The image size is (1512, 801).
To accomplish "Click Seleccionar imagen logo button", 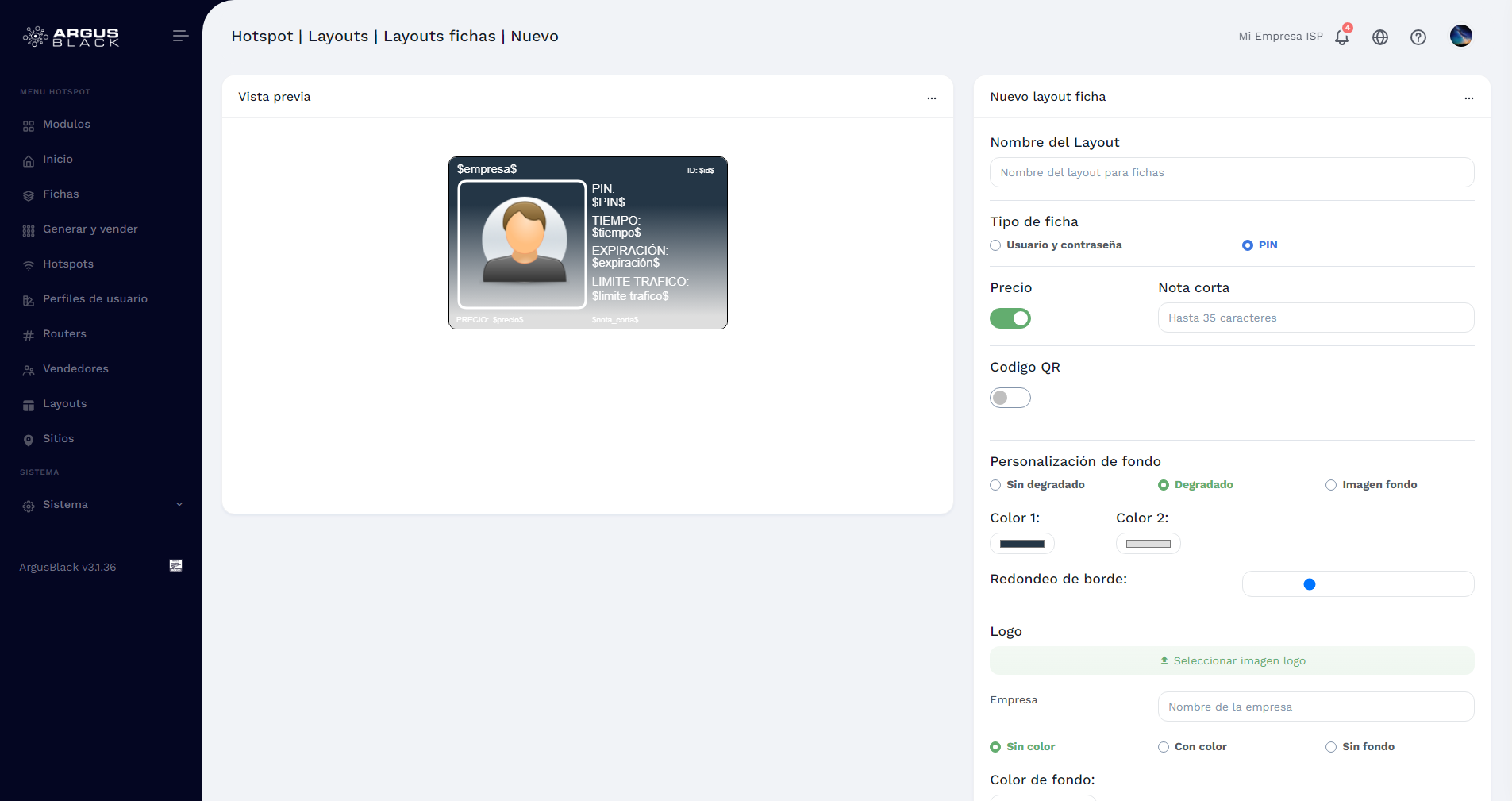I will [1232, 660].
